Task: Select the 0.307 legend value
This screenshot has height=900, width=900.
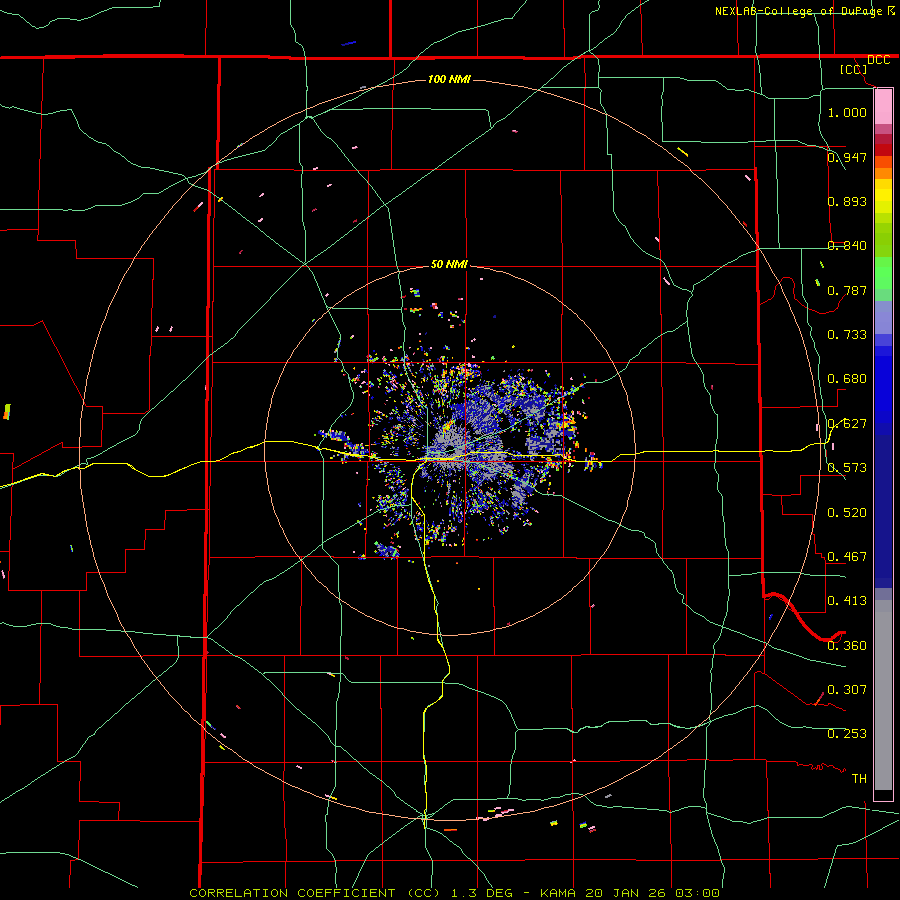Action: coord(847,690)
